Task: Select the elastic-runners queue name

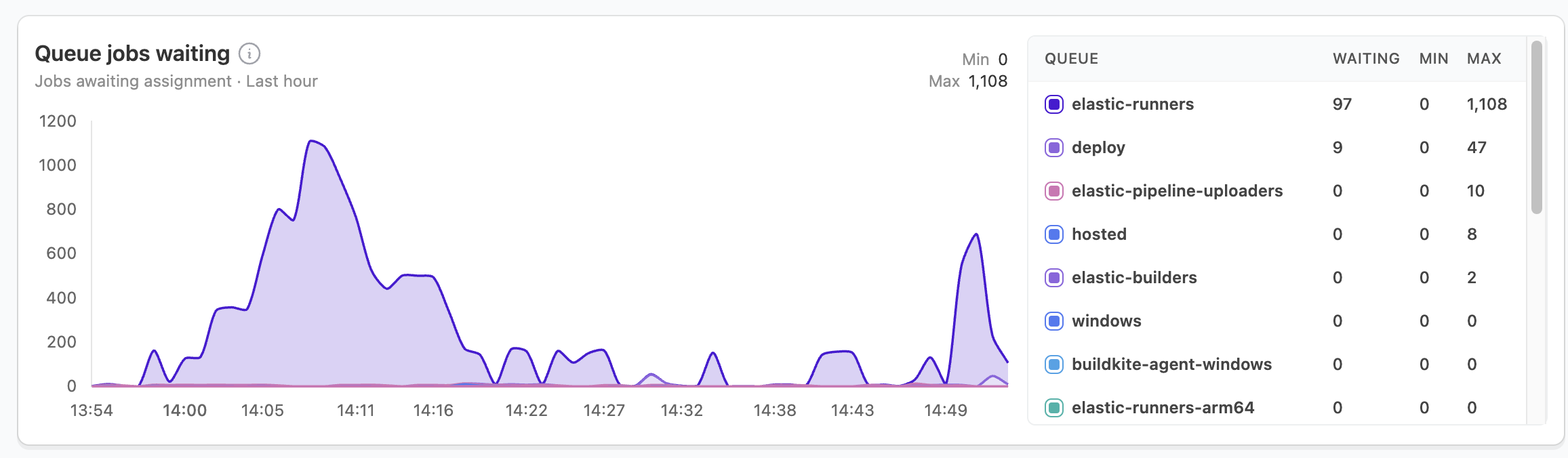Action: coord(1132,104)
